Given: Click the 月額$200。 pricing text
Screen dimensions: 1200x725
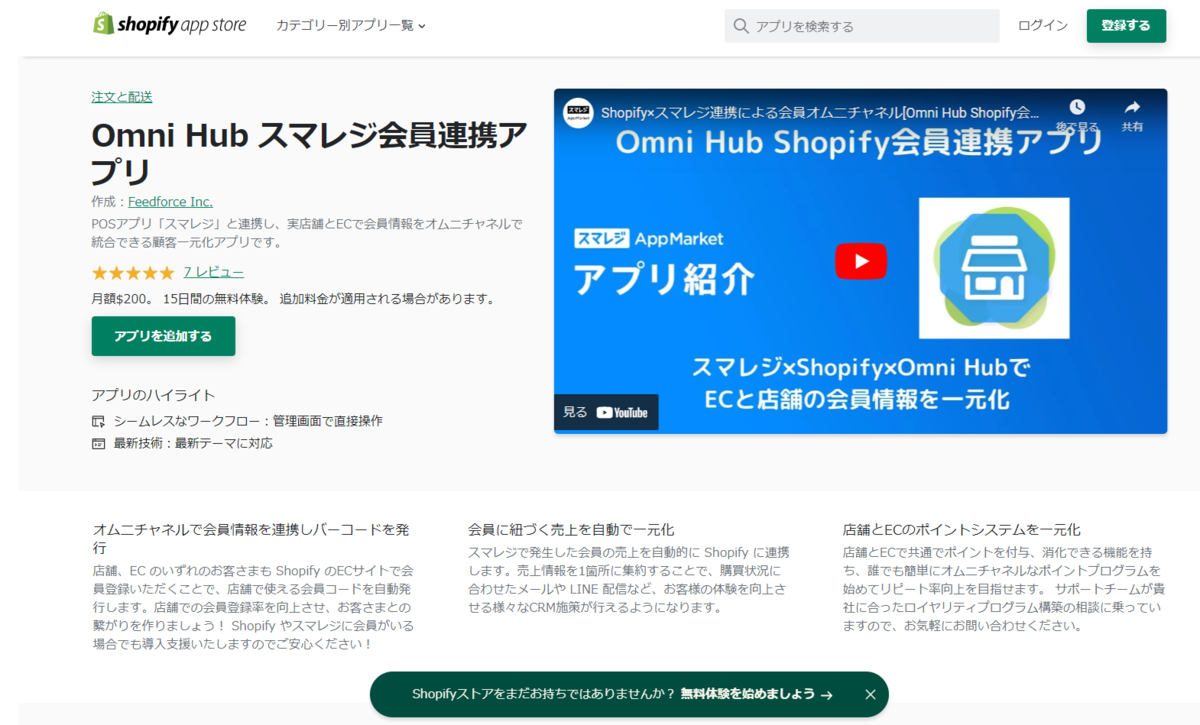Looking at the screenshot, I should click(x=121, y=298).
